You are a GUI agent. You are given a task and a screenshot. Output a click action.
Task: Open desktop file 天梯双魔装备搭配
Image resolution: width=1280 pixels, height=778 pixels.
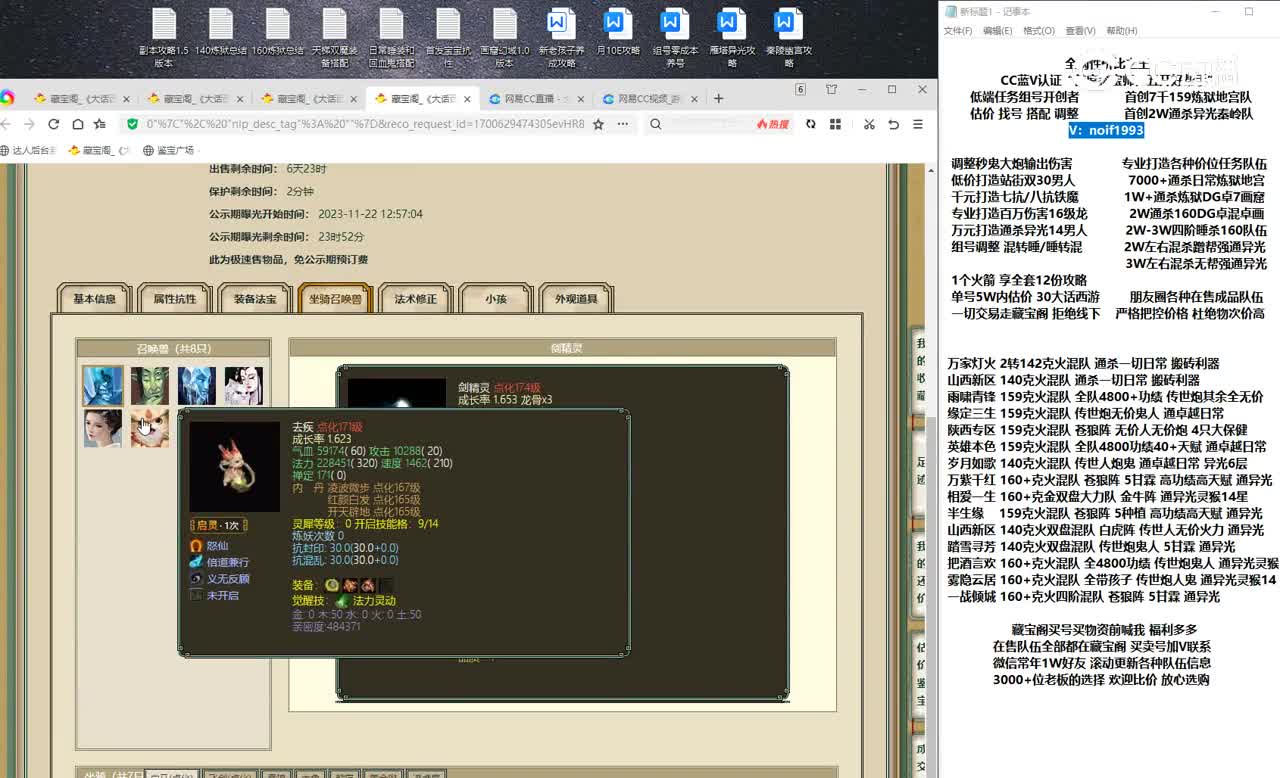pyautogui.click(x=334, y=38)
